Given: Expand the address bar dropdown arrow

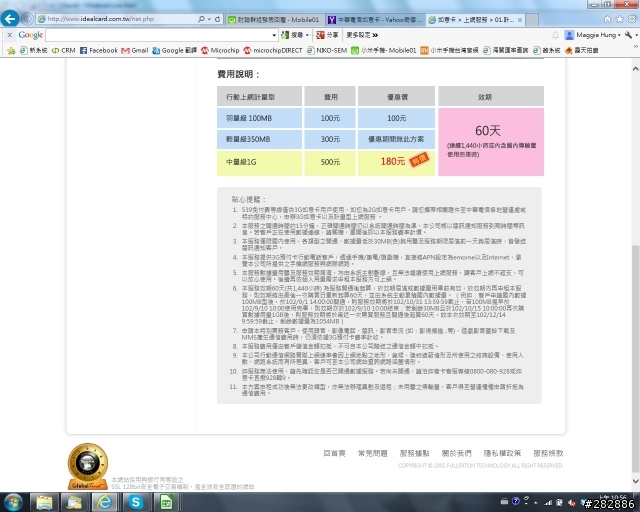Looking at the screenshot, I should pos(209,19).
